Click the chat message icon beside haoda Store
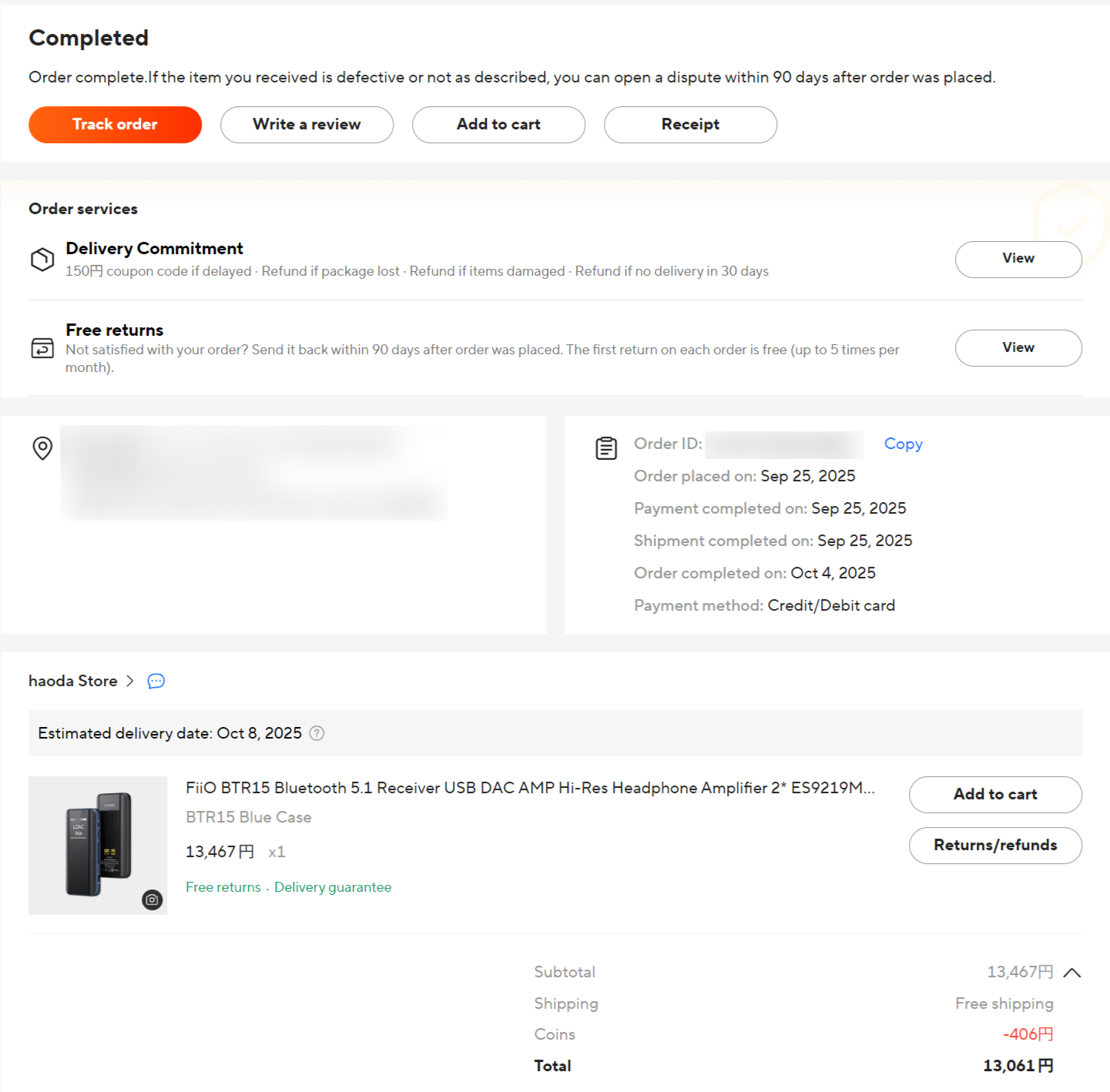 point(156,681)
